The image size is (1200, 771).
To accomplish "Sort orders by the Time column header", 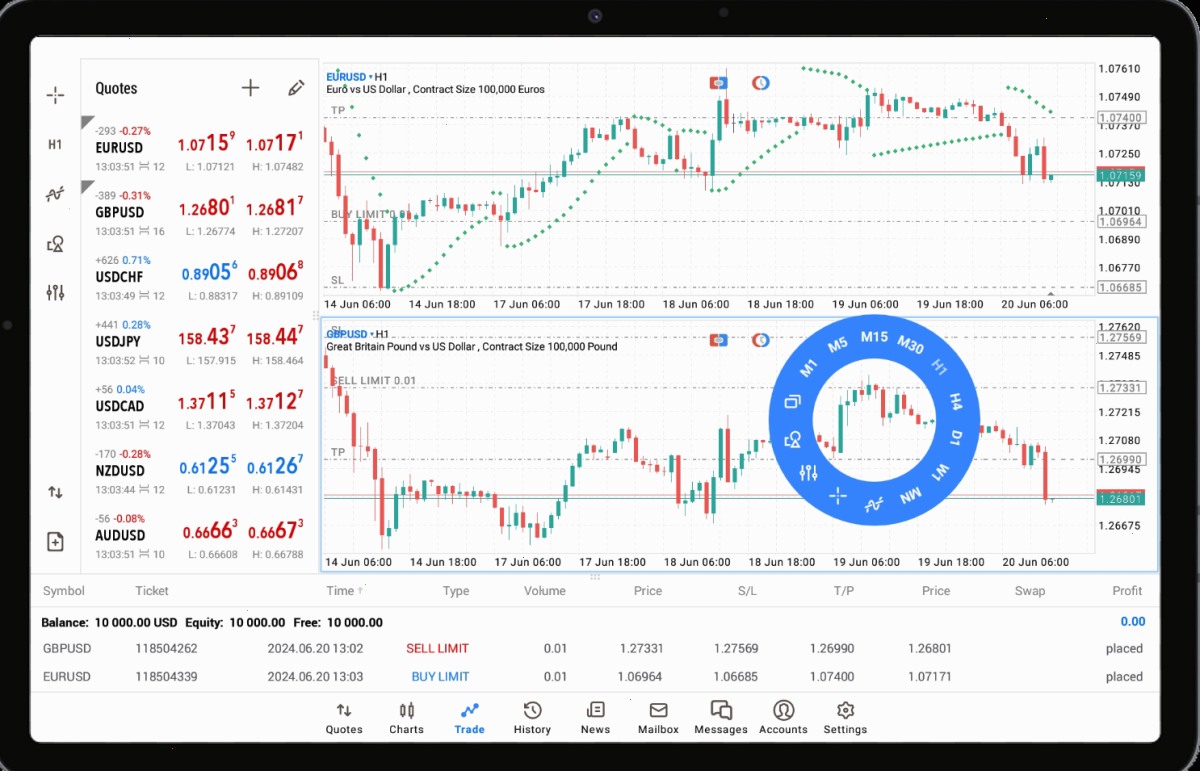I will (x=340, y=591).
